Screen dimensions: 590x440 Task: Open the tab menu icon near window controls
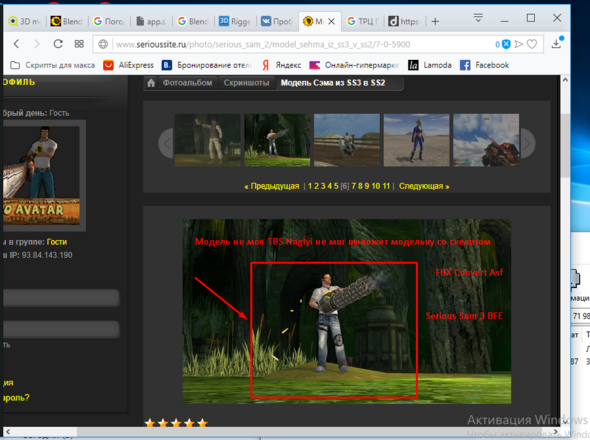(x=478, y=18)
